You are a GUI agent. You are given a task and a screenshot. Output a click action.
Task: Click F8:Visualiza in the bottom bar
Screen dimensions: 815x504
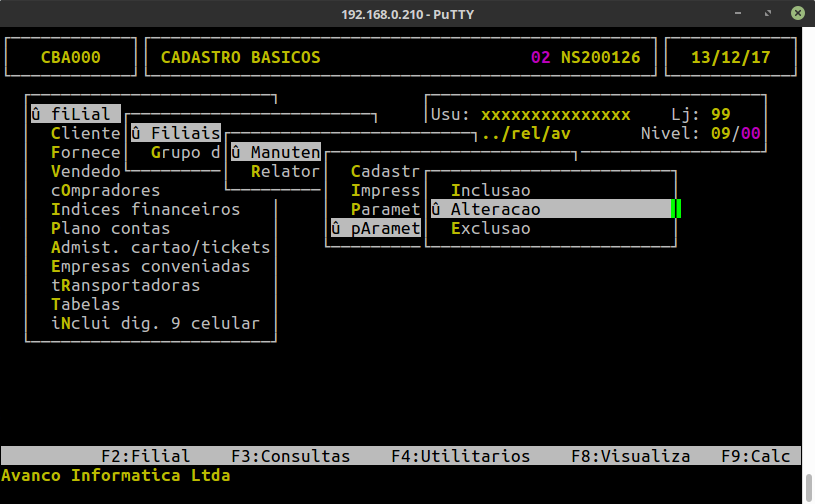coord(630,456)
